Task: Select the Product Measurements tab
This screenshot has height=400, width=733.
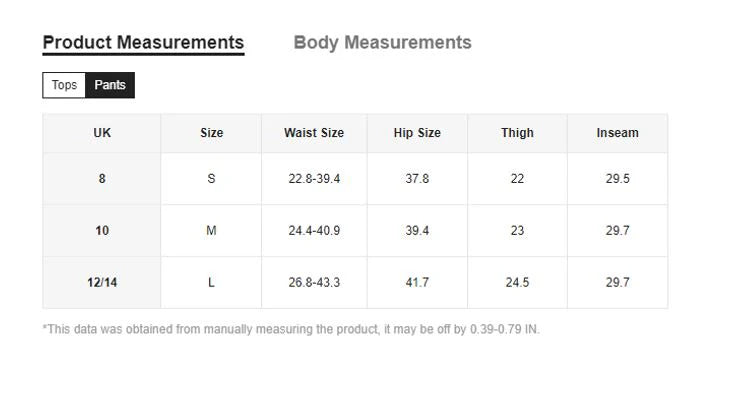Action: [143, 42]
